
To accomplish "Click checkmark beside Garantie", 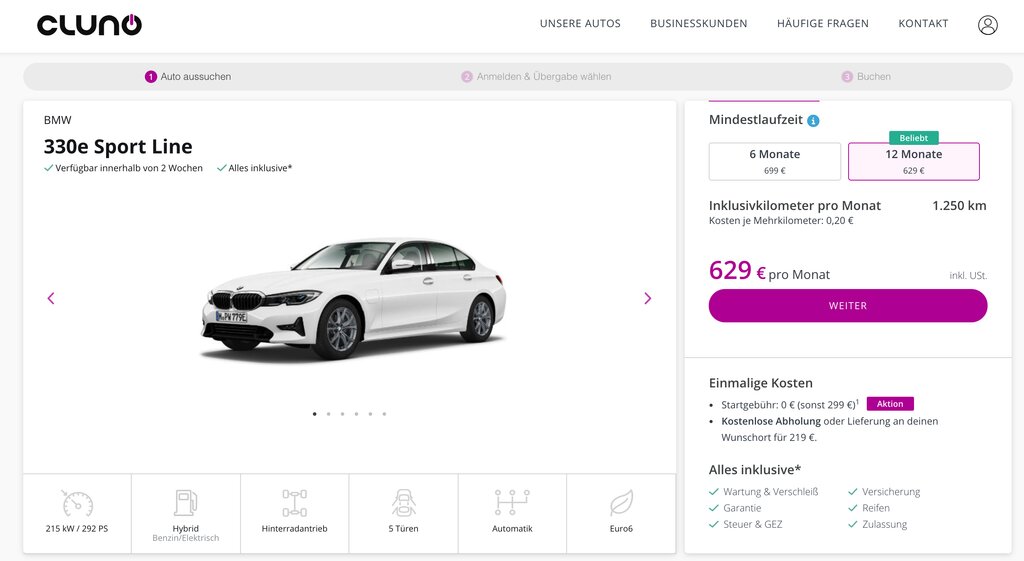I will pos(714,508).
